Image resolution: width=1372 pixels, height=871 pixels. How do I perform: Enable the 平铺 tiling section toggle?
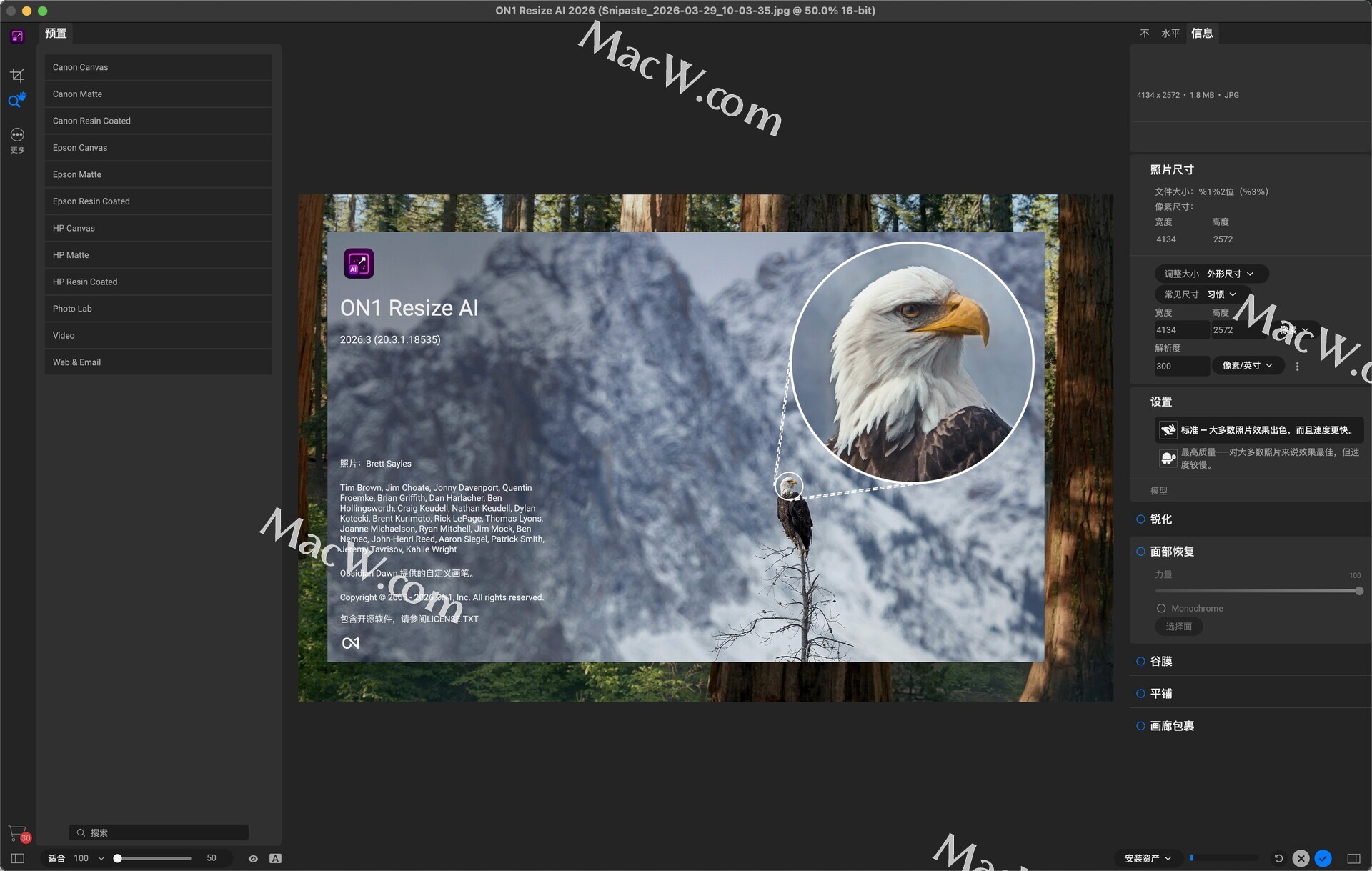[x=1140, y=694]
